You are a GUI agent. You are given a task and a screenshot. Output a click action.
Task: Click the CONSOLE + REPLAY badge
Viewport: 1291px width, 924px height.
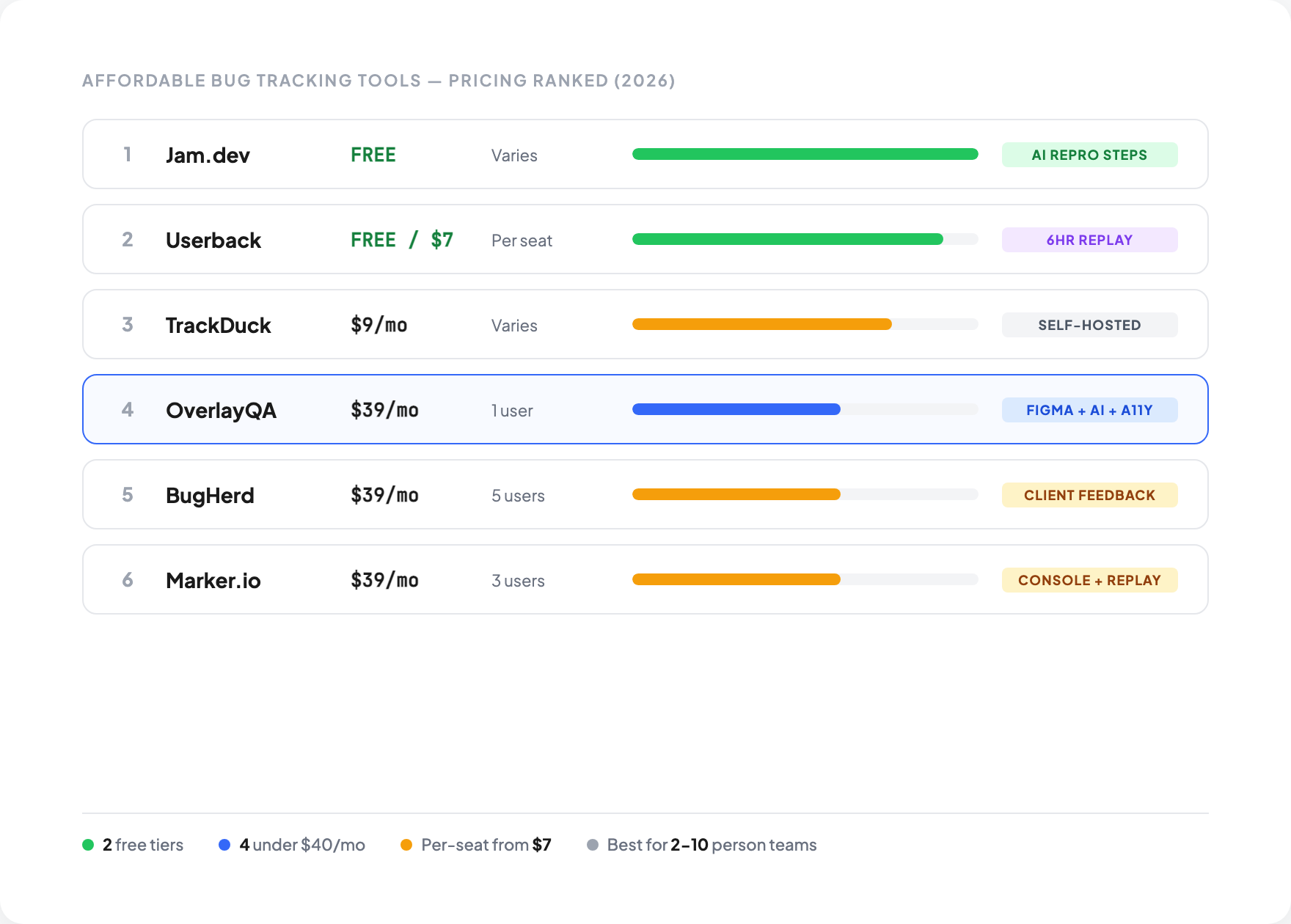[1089, 580]
